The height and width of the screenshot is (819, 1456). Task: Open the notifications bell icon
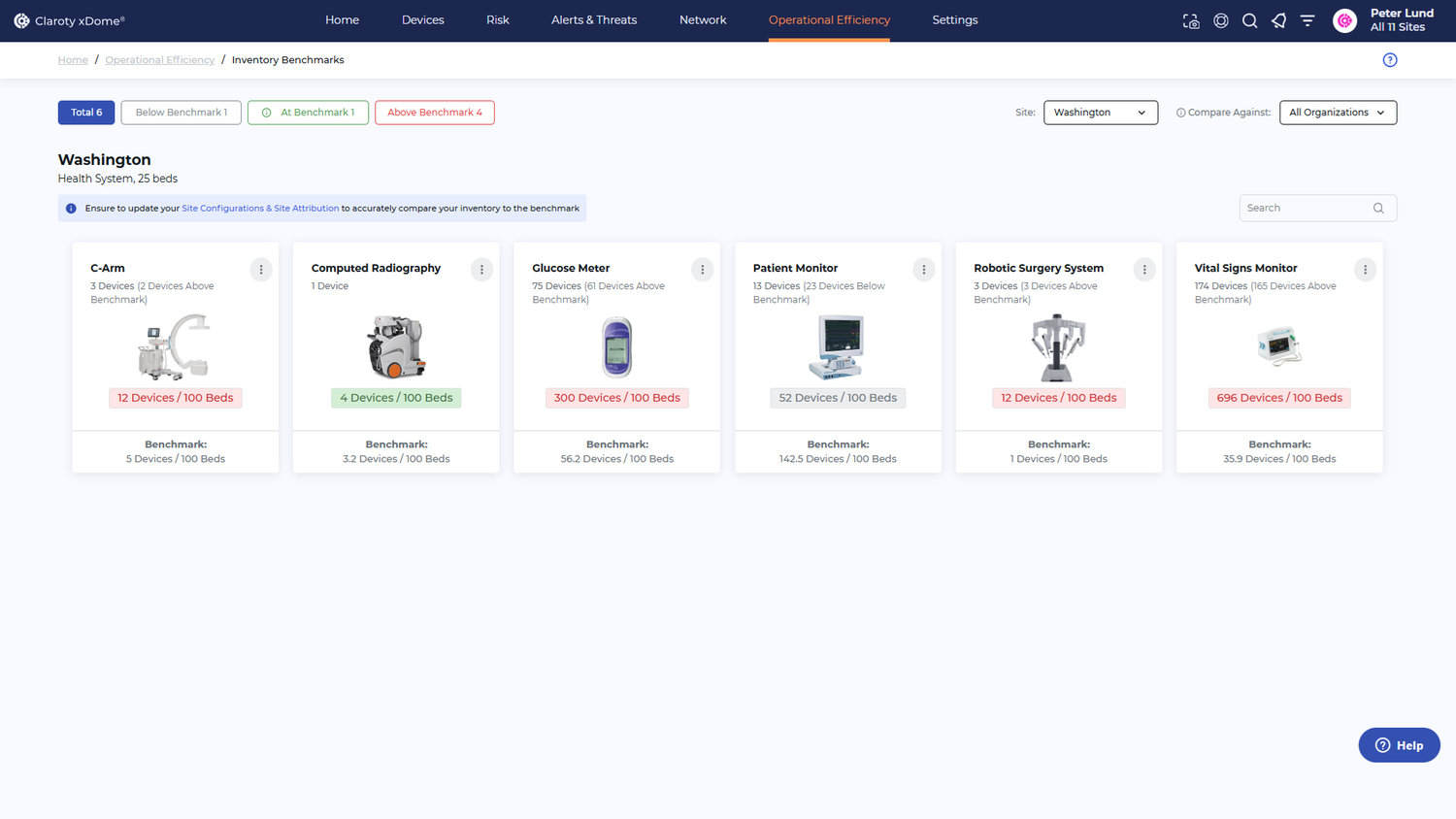(x=1278, y=20)
